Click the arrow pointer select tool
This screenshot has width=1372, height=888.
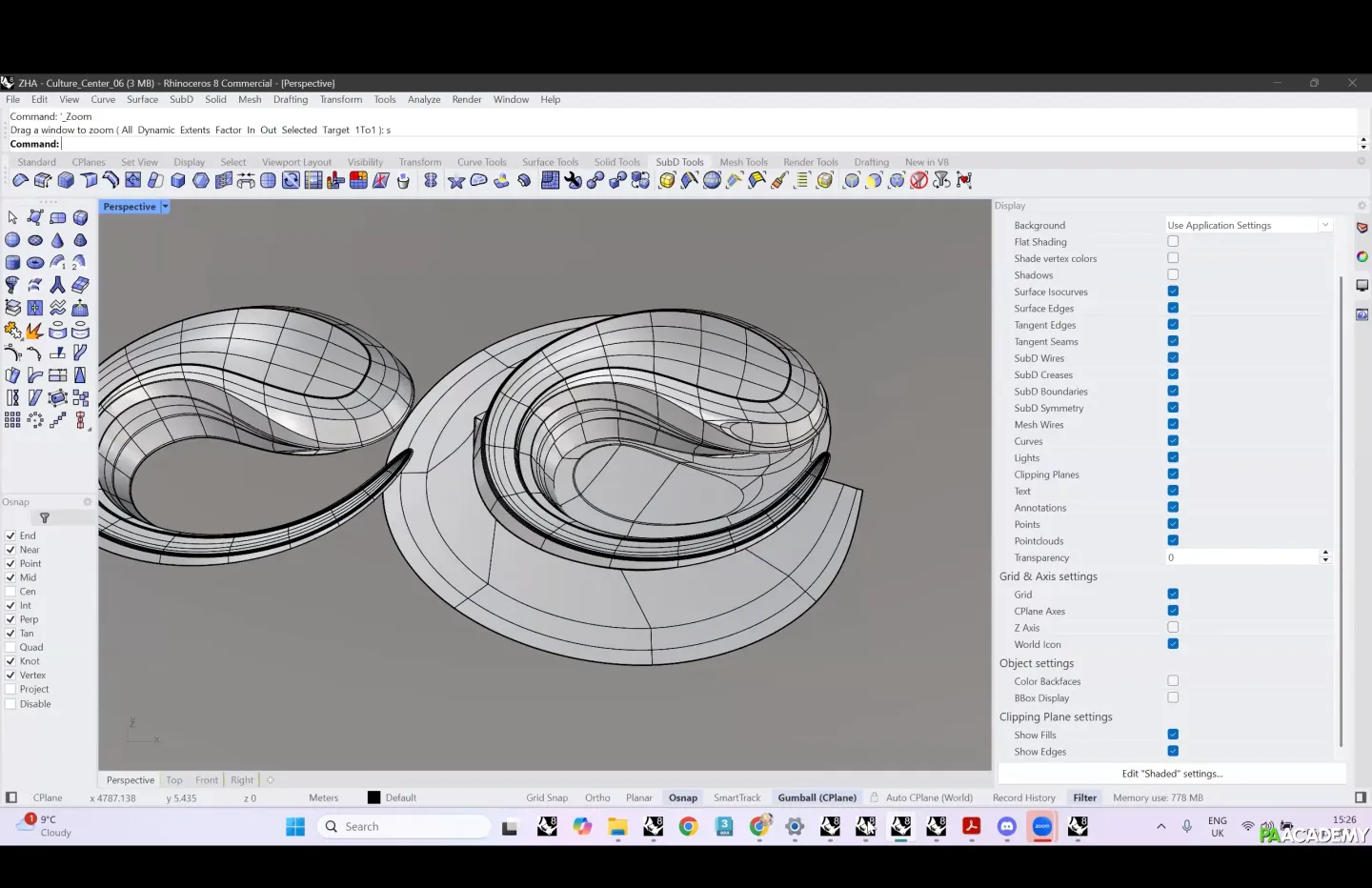pos(12,217)
